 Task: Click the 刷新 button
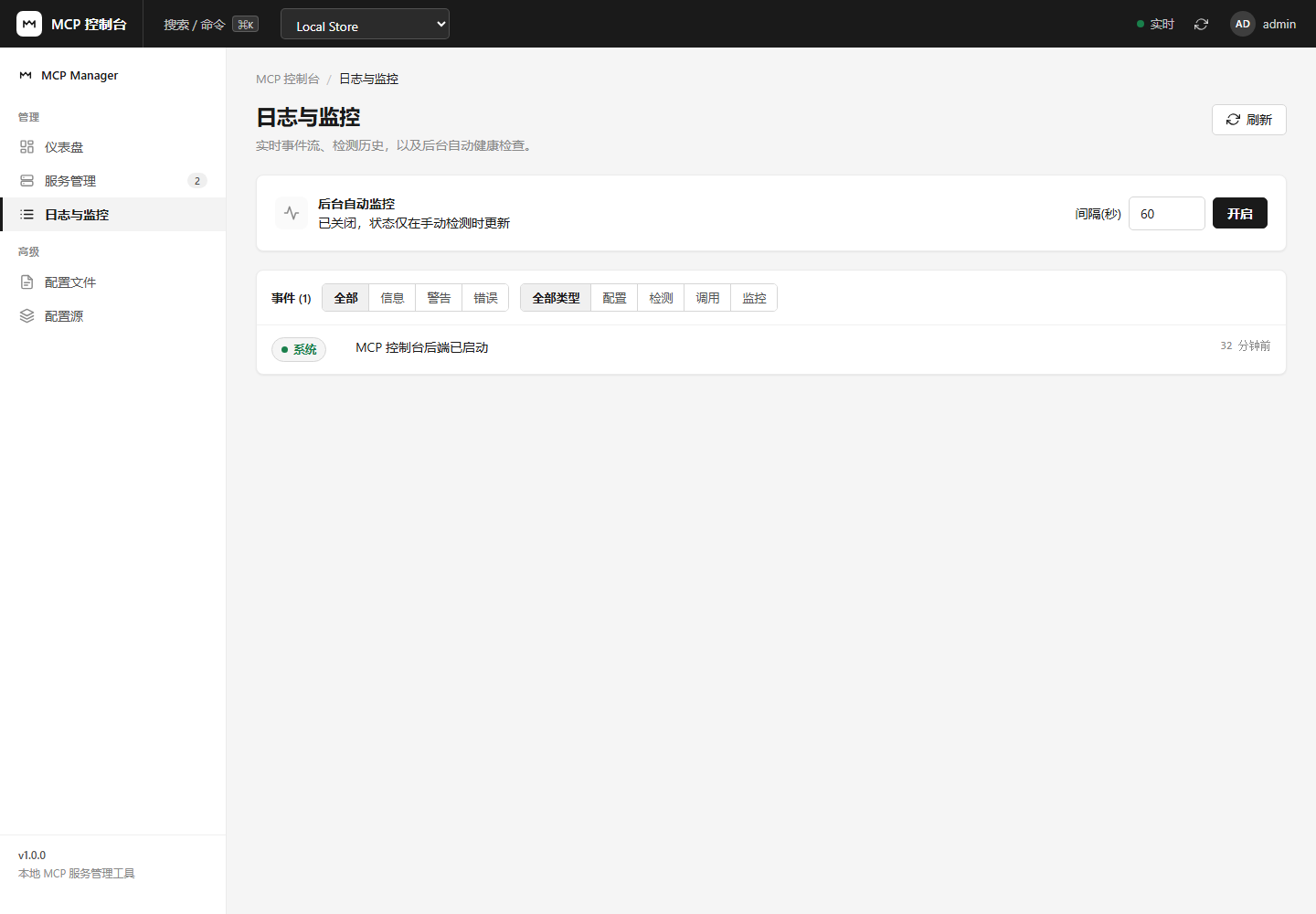click(1248, 120)
